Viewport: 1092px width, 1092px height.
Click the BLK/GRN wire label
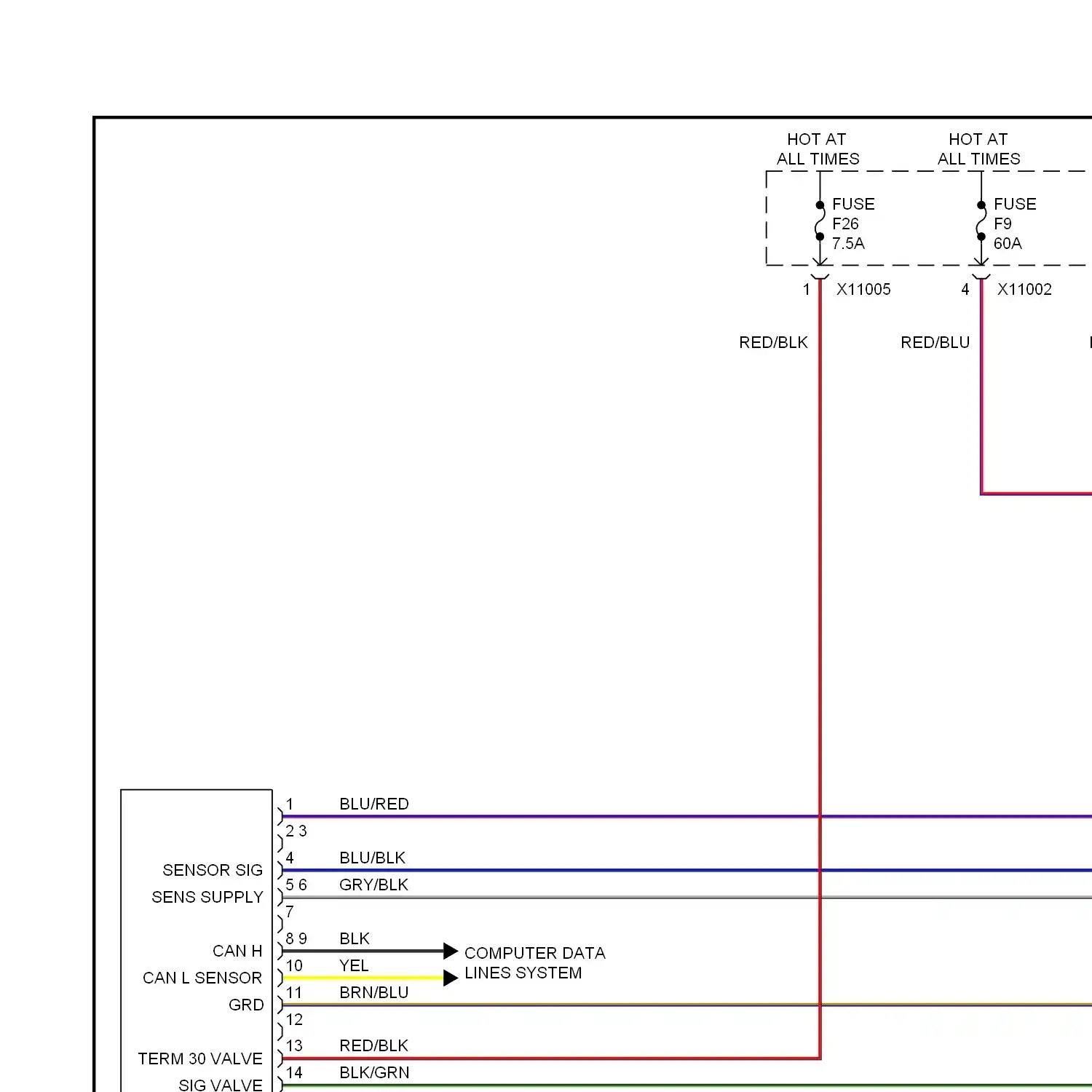[374, 1072]
